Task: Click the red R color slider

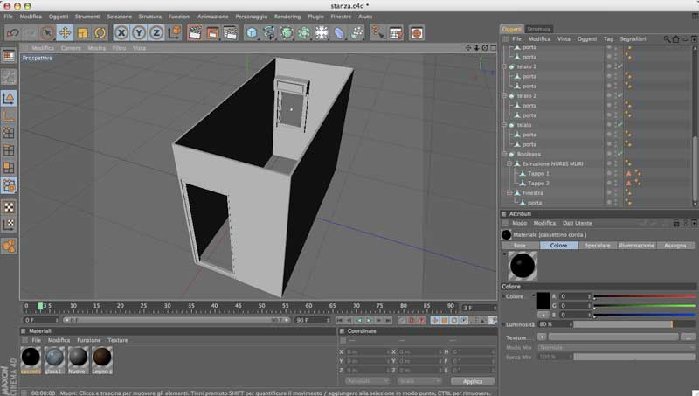Action: pos(644,296)
